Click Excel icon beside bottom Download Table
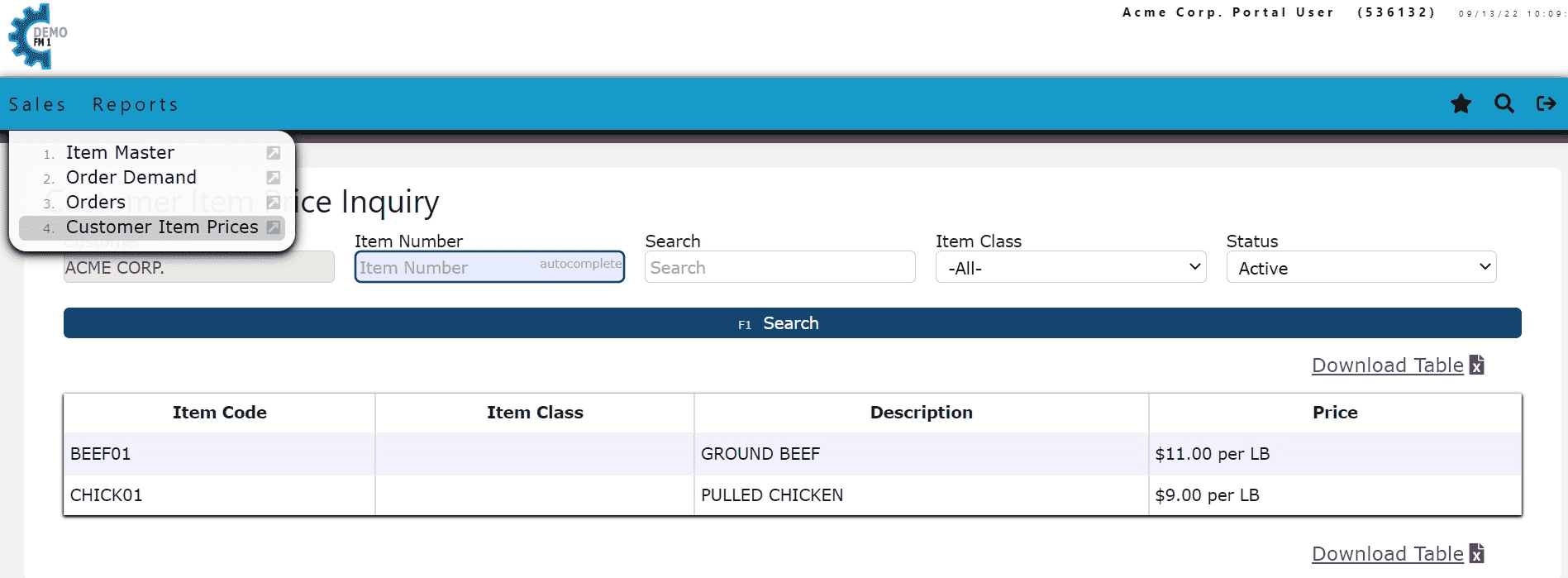 tap(1477, 553)
